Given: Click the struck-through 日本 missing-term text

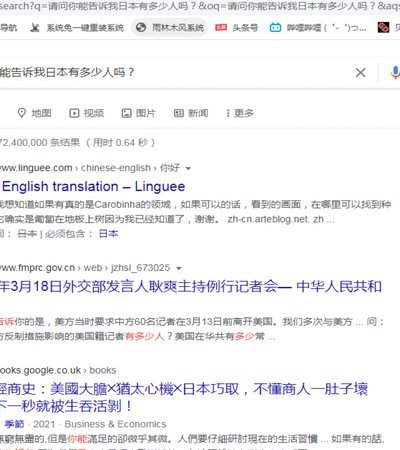Looking at the screenshot, I should (27, 234).
